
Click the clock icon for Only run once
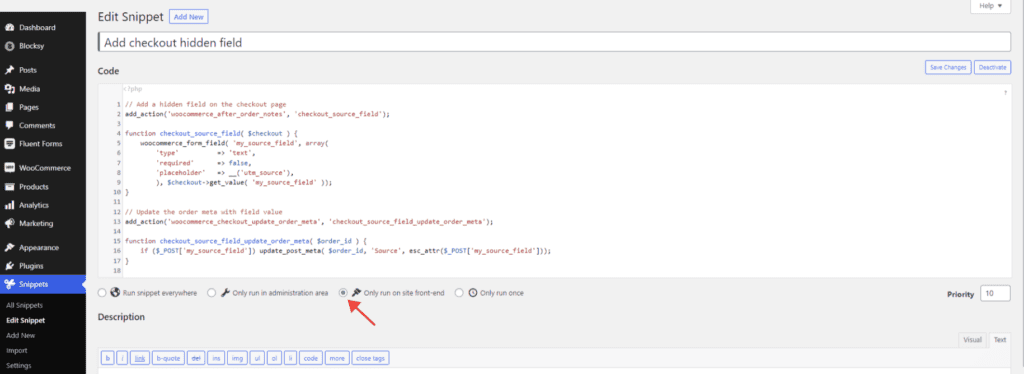pyautogui.click(x=472, y=293)
